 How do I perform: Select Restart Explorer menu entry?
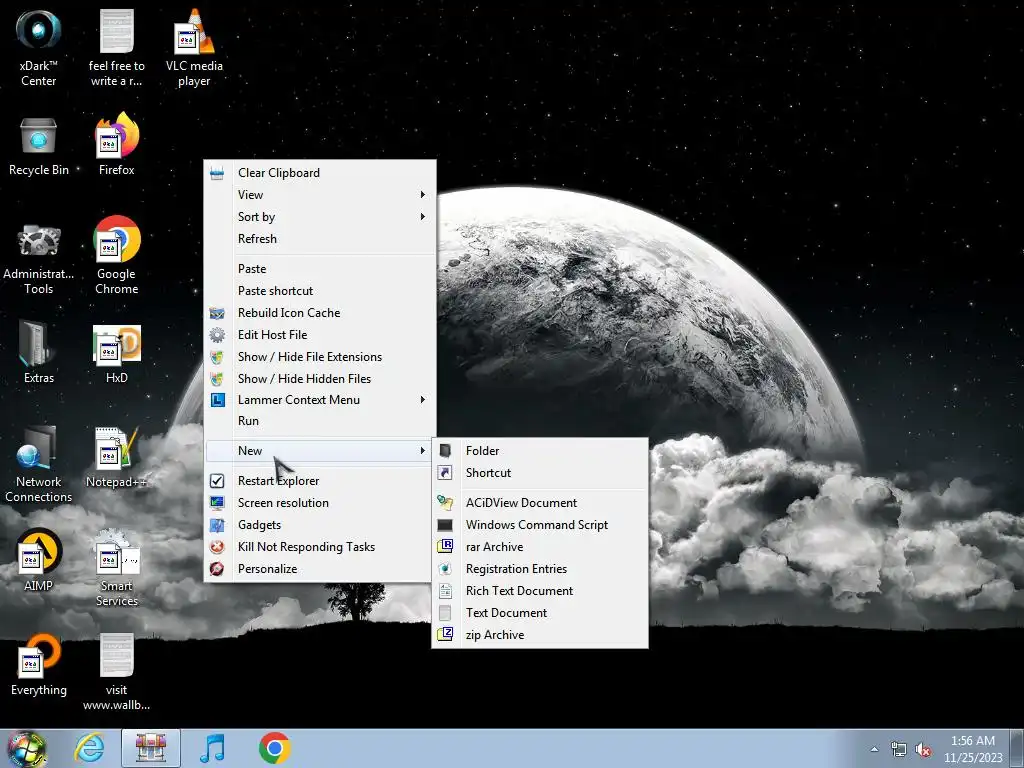pyautogui.click(x=320, y=481)
